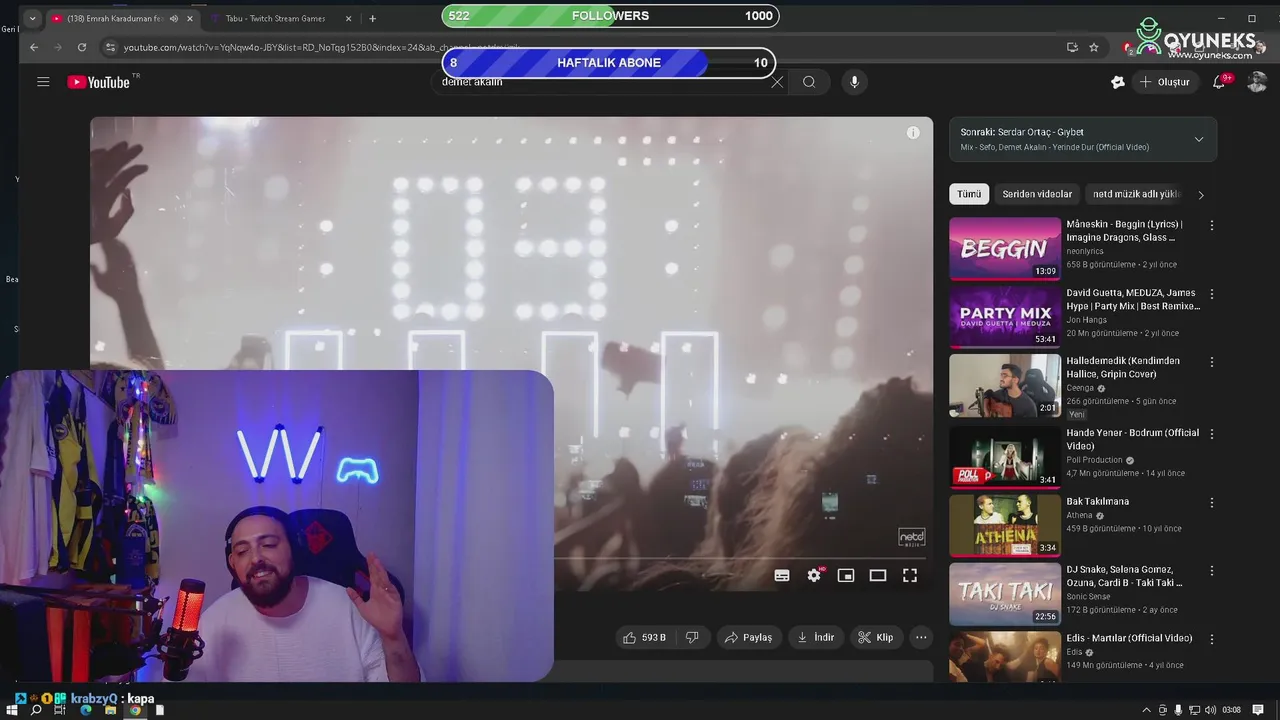Create a clip with Klip button
This screenshot has height=720, width=1280.
click(876, 637)
